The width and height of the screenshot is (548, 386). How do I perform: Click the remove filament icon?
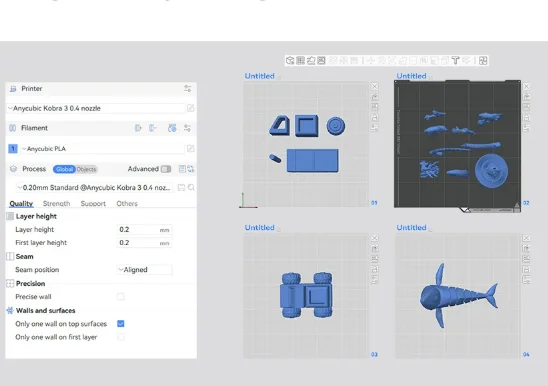(x=153, y=128)
